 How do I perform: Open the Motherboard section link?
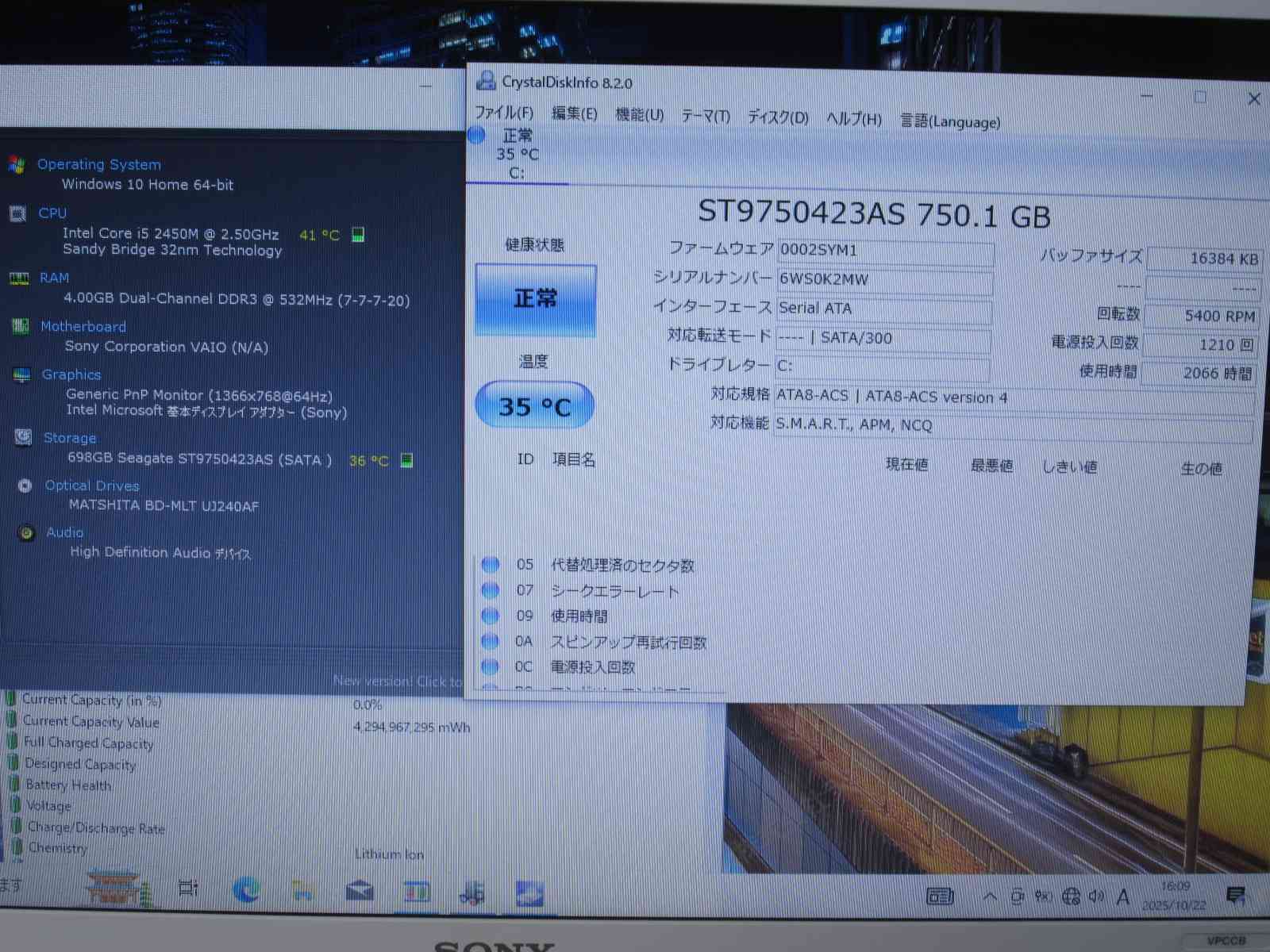[83, 326]
